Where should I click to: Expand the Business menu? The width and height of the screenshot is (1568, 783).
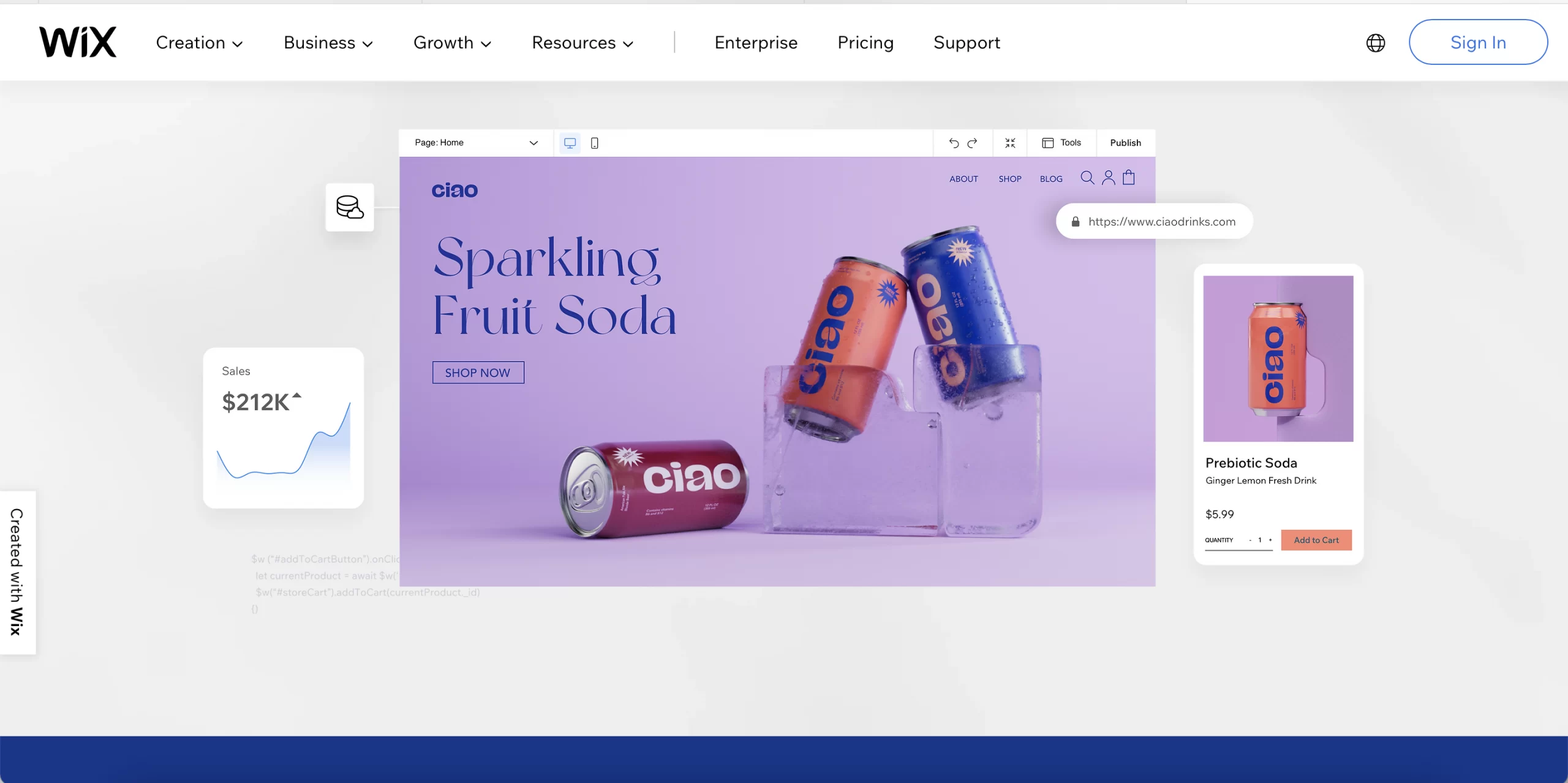(327, 42)
